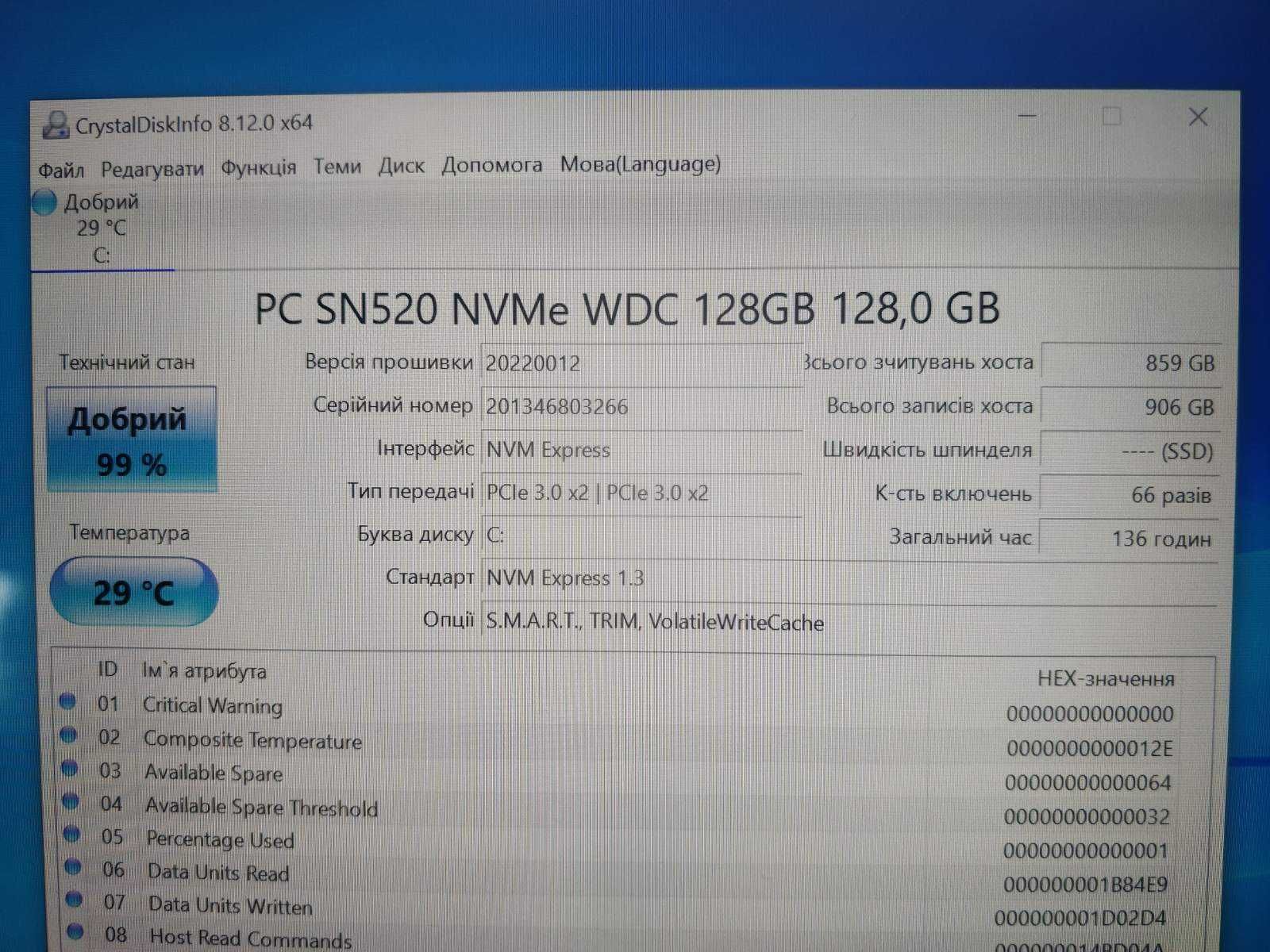
Task: Click the total host reads value 859 GB
Action: [1130, 363]
